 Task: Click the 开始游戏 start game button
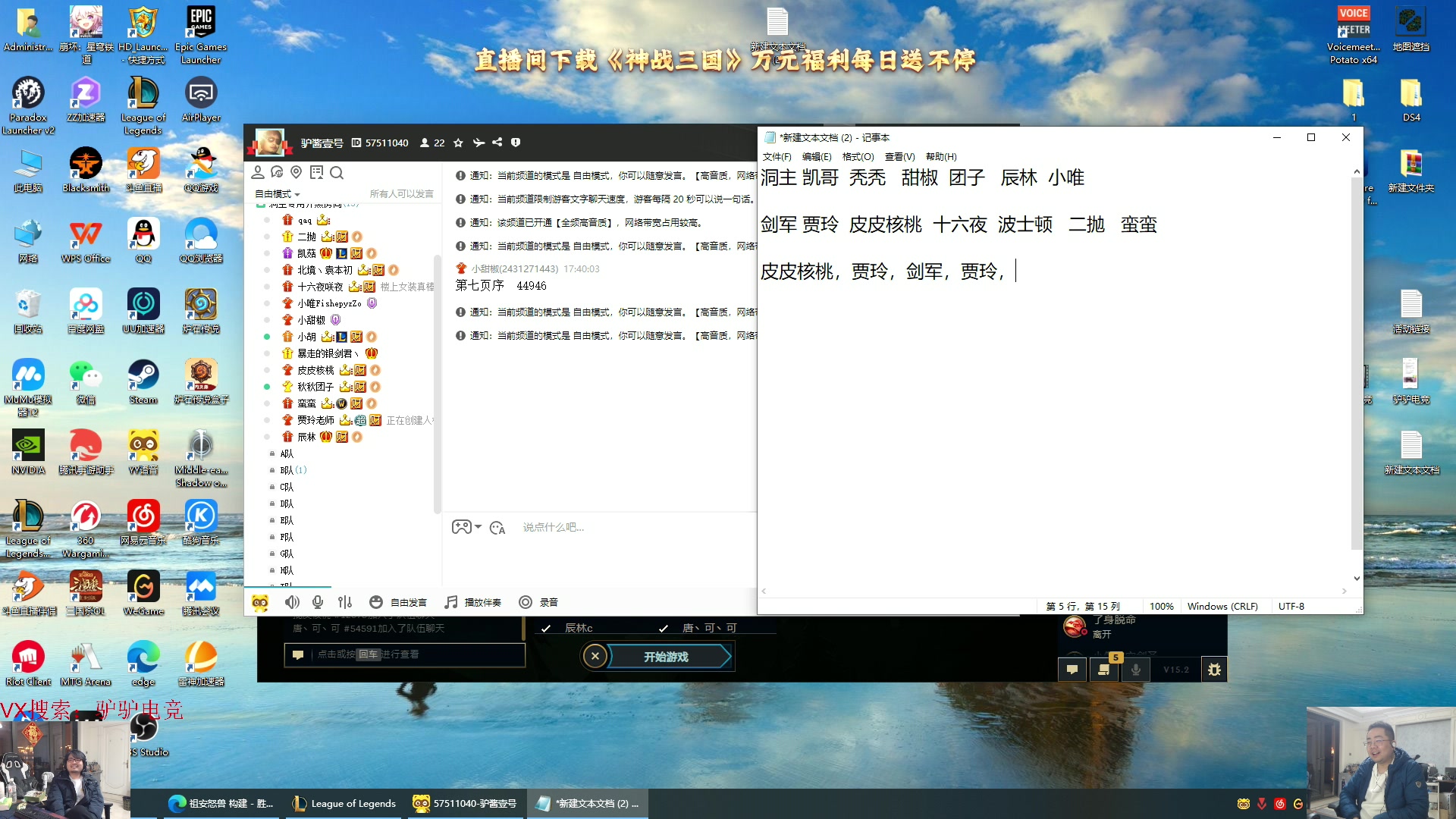click(x=667, y=657)
